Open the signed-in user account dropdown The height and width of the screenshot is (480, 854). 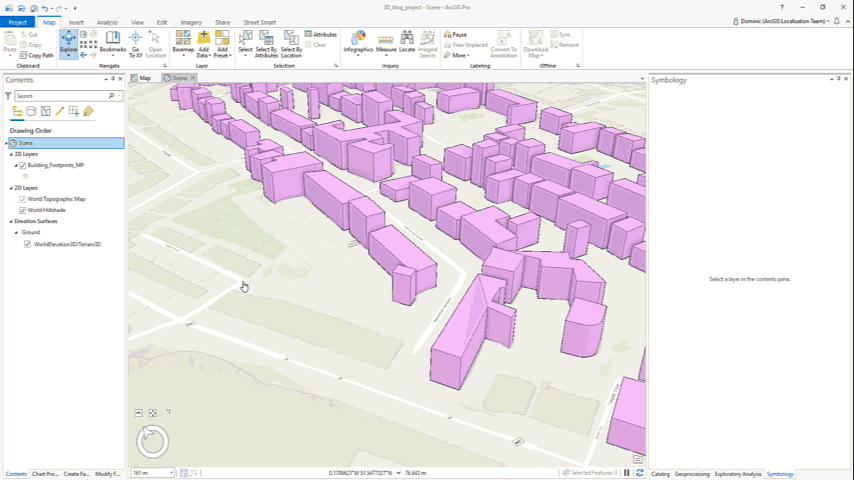coord(782,21)
